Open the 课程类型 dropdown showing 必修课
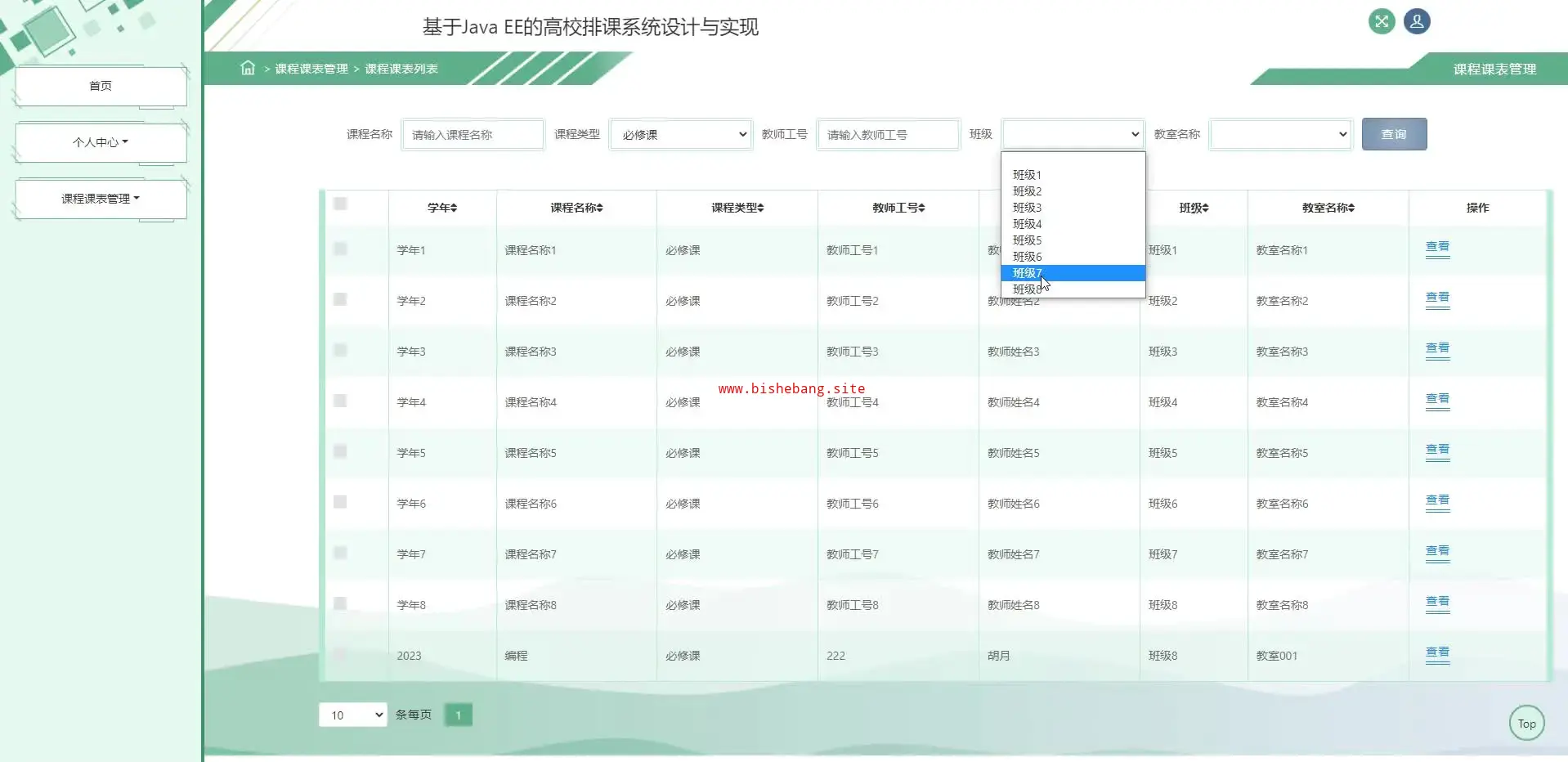 coord(681,135)
